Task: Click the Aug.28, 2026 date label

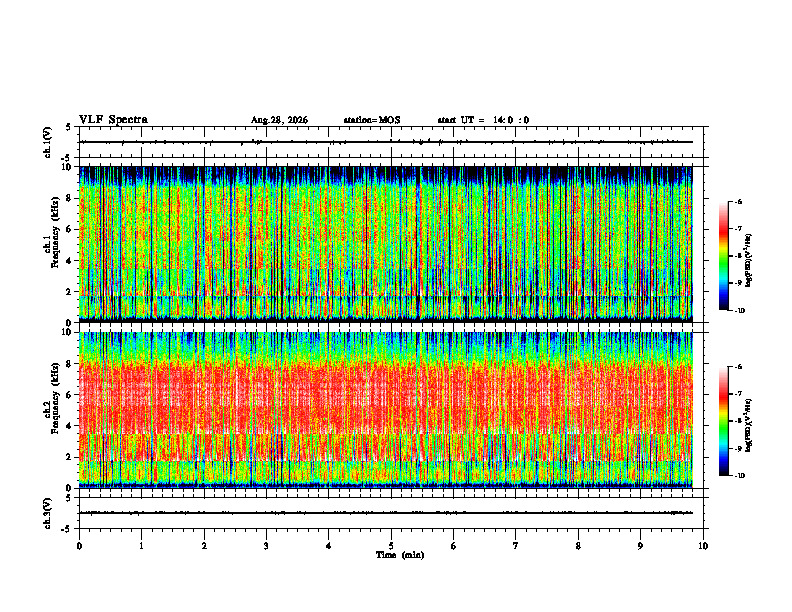Action: tap(279, 120)
